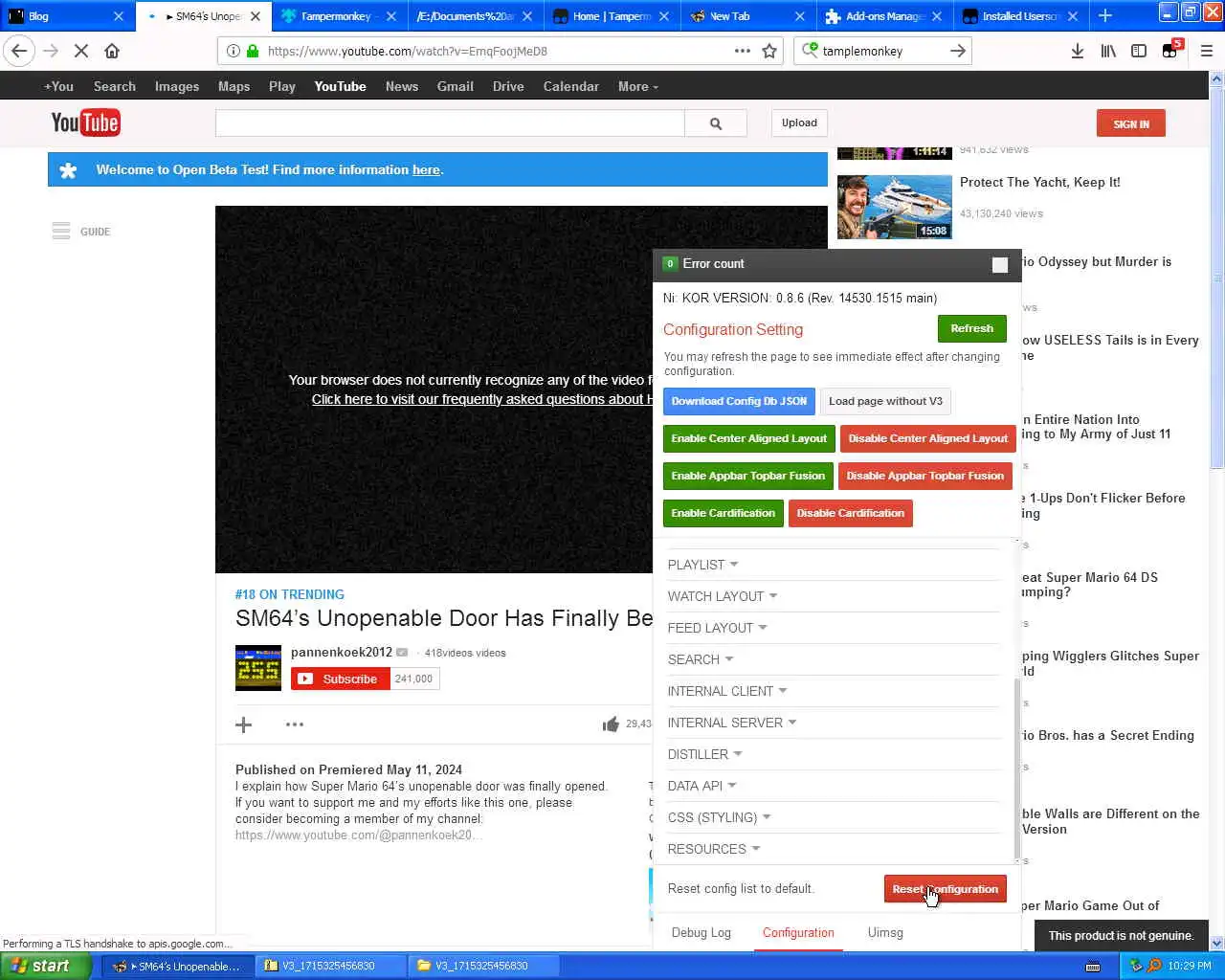Go back with the browser back arrow
The image size is (1225, 980).
click(19, 51)
